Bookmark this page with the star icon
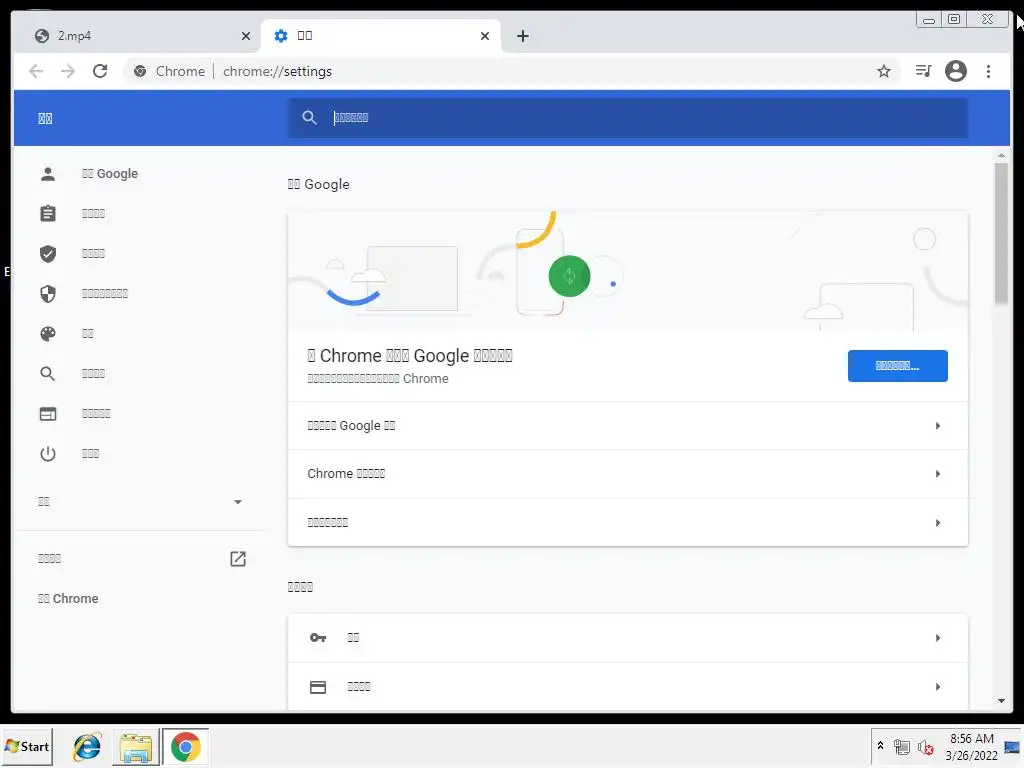Viewport: 1024px width, 768px height. point(884,71)
